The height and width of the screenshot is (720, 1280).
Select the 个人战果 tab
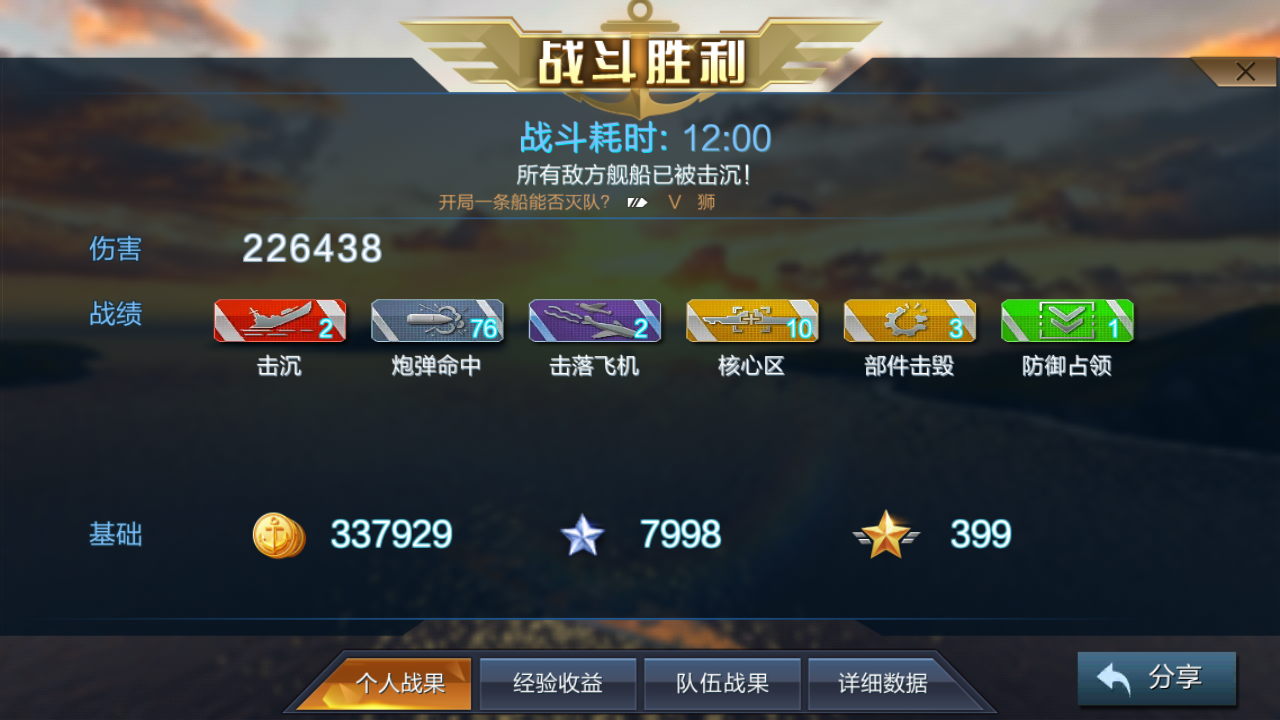point(399,683)
